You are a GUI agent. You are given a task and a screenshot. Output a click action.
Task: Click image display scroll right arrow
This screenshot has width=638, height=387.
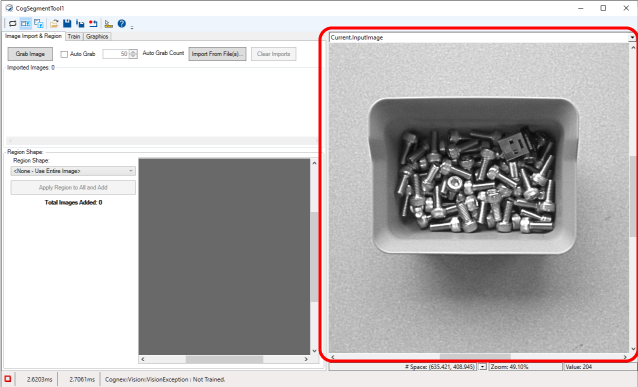tap(625, 357)
